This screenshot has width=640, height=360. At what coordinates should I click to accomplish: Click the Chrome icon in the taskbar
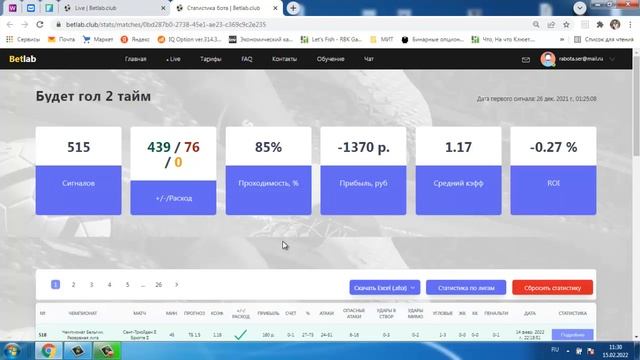(48, 351)
